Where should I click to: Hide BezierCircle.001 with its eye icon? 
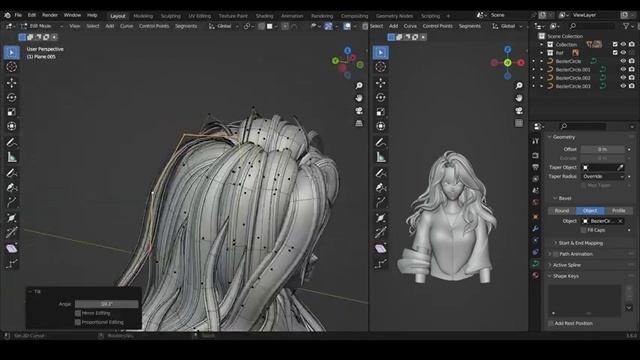coord(623,69)
